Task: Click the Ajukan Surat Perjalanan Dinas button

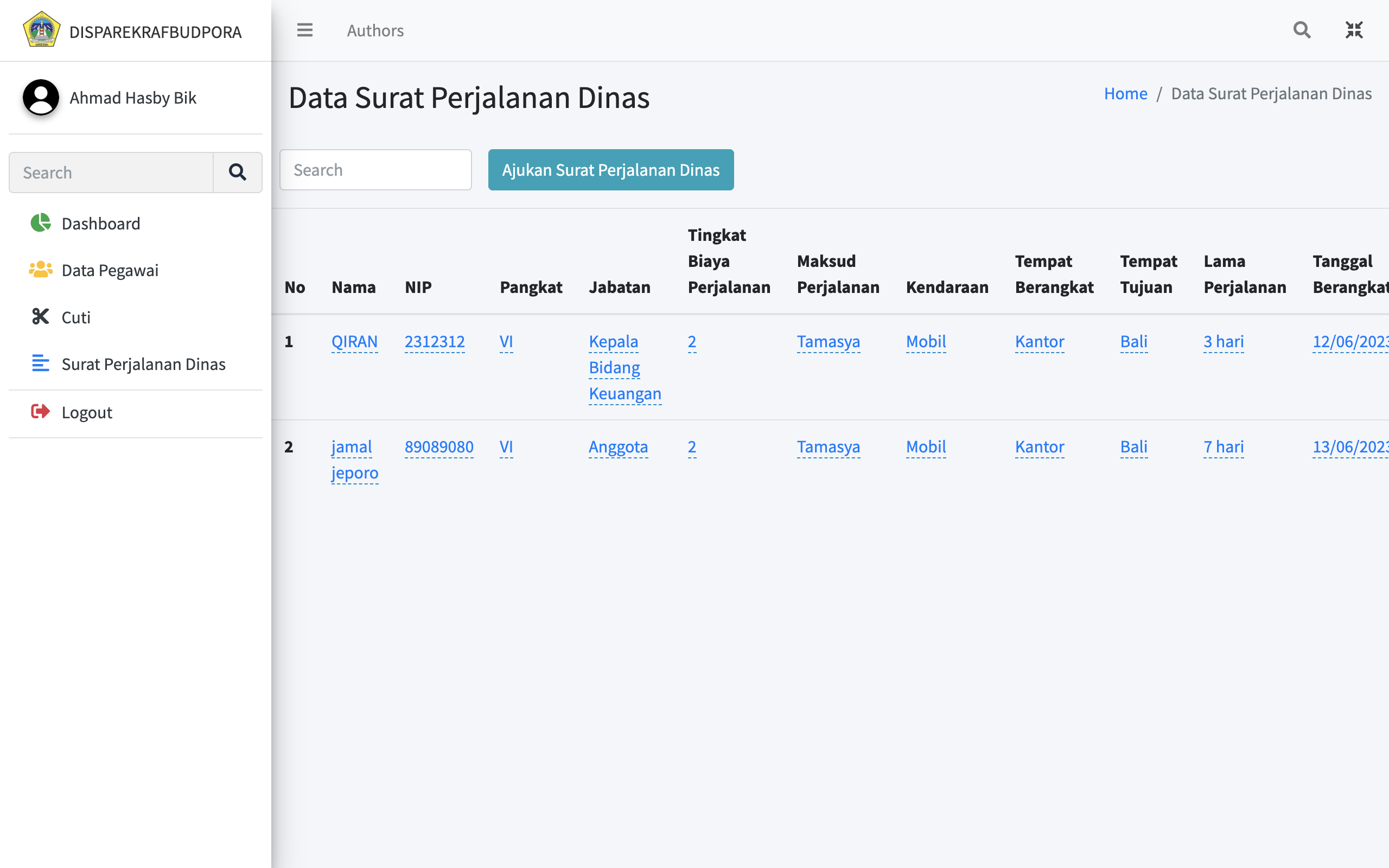Action: pyautogui.click(x=611, y=170)
